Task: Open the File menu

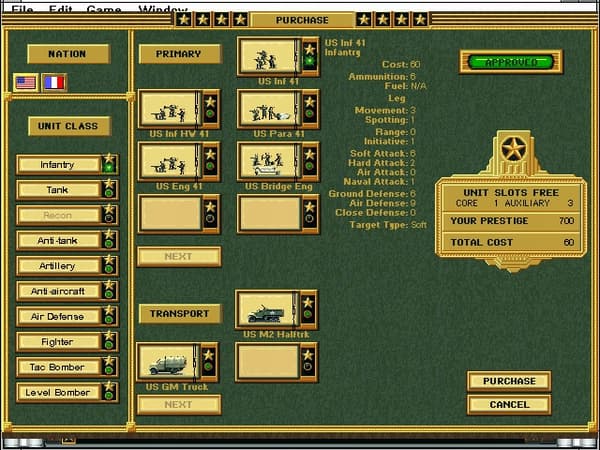Action: pos(22,9)
